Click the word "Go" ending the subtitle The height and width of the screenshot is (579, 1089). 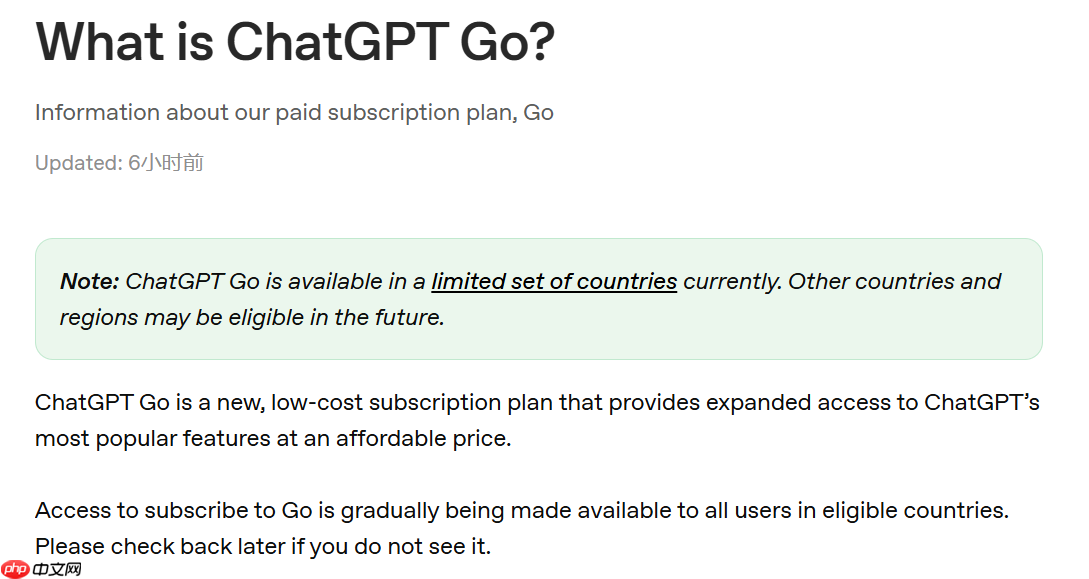(538, 113)
